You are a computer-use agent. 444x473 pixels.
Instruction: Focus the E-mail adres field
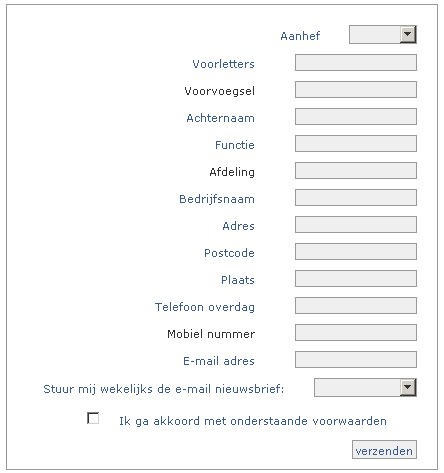tap(356, 360)
